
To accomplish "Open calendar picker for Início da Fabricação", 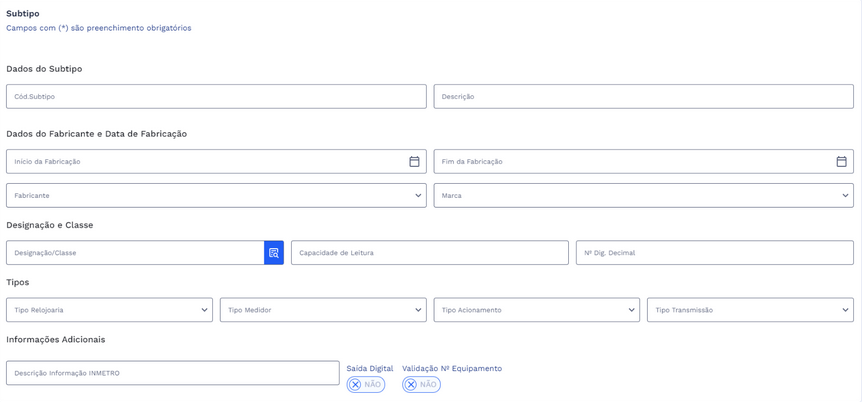I will [x=414, y=162].
